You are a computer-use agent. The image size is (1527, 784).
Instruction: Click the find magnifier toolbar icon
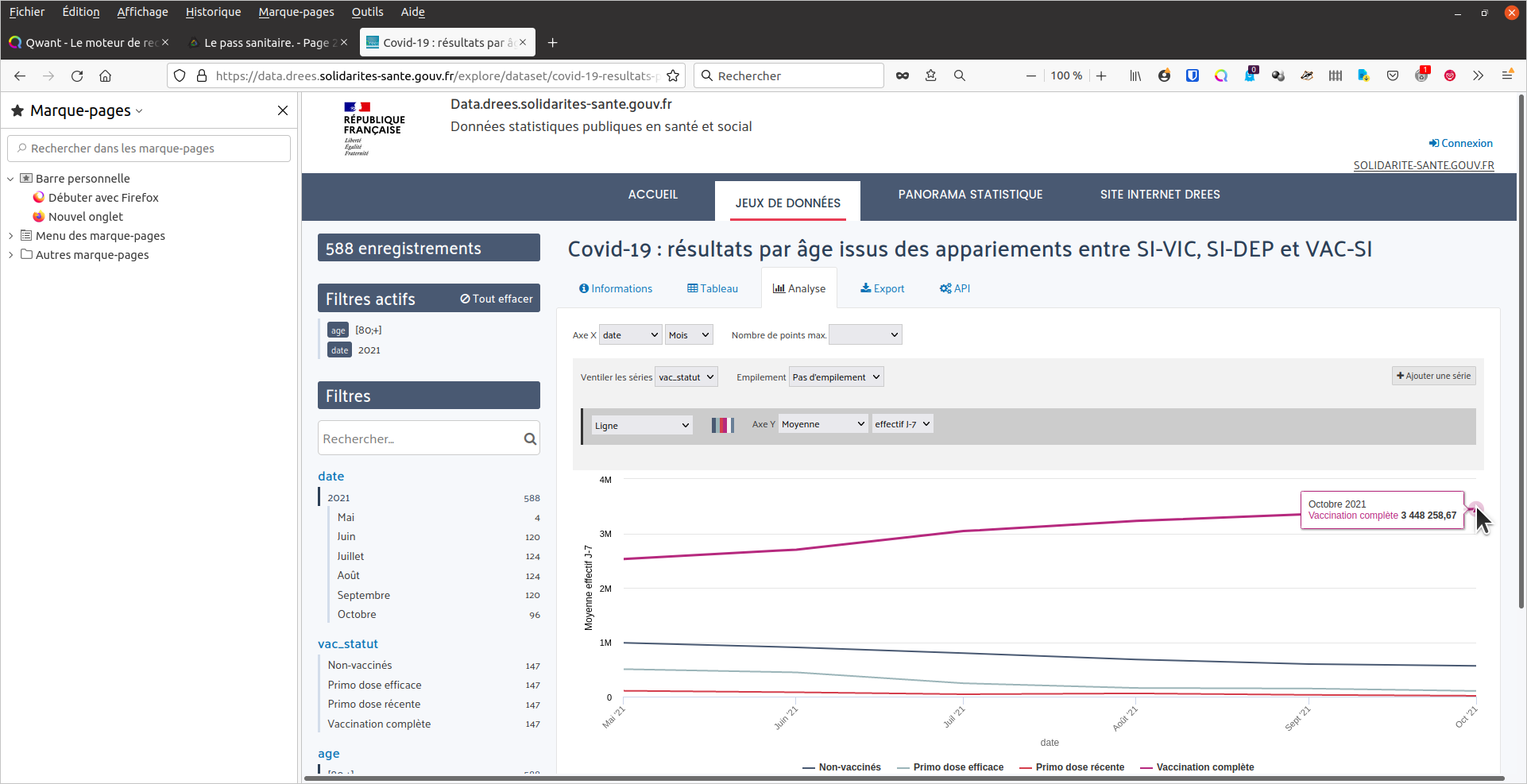click(x=960, y=75)
